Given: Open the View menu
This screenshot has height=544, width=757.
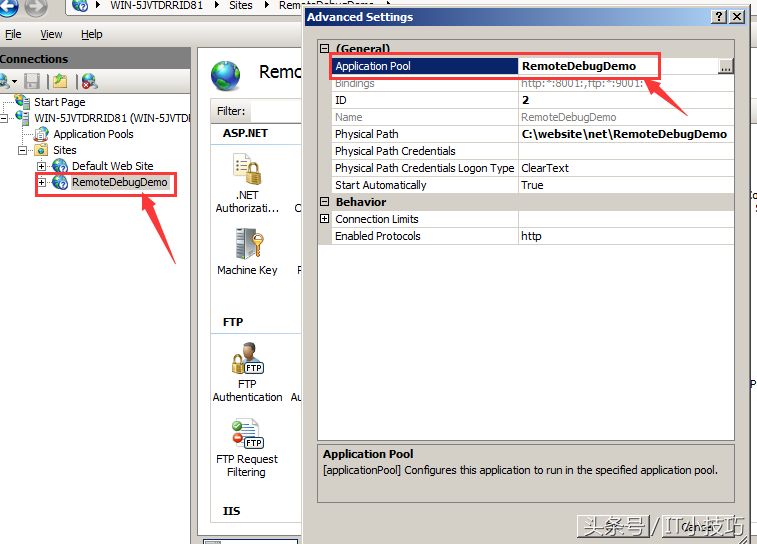Looking at the screenshot, I should [x=51, y=34].
